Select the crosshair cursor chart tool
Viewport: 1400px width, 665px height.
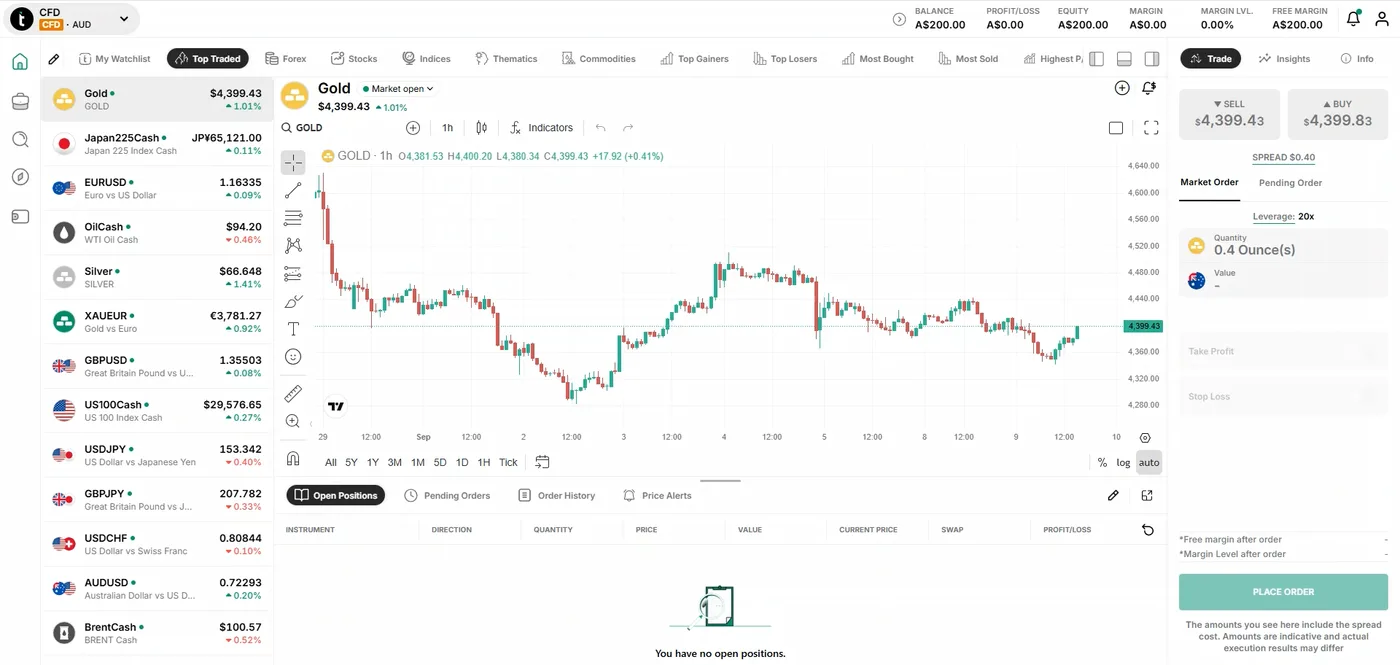click(x=293, y=163)
